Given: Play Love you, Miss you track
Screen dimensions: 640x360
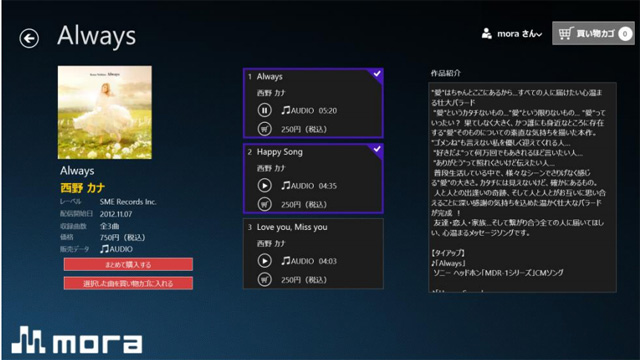Looking at the screenshot, I should [x=264, y=261].
